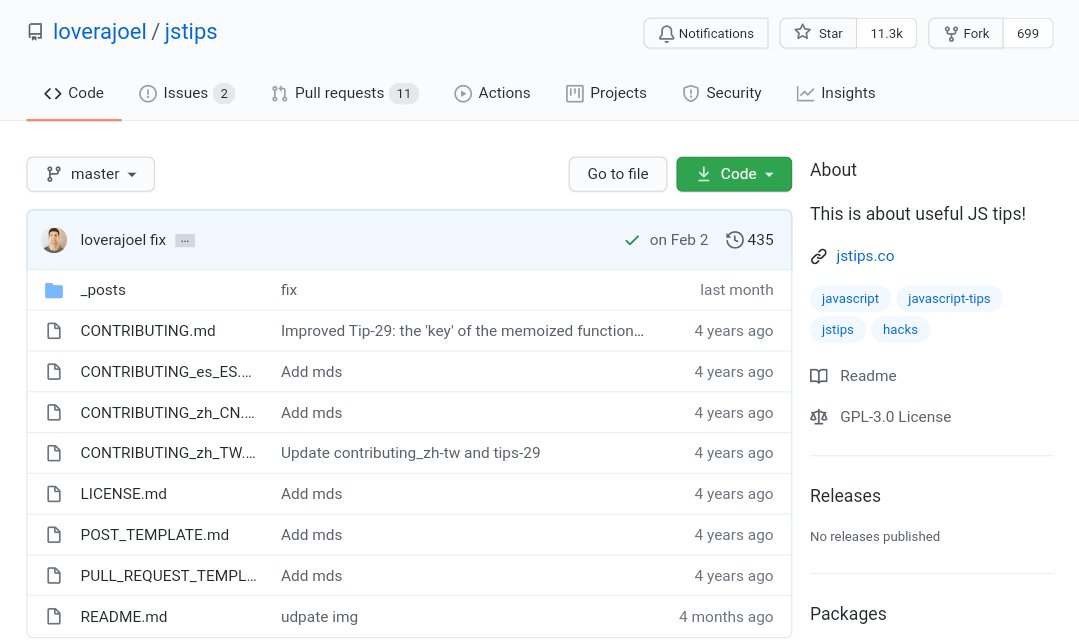This screenshot has width=1079, height=642.
Task: Click the link icon beside jstips.co
Action: [818, 257]
